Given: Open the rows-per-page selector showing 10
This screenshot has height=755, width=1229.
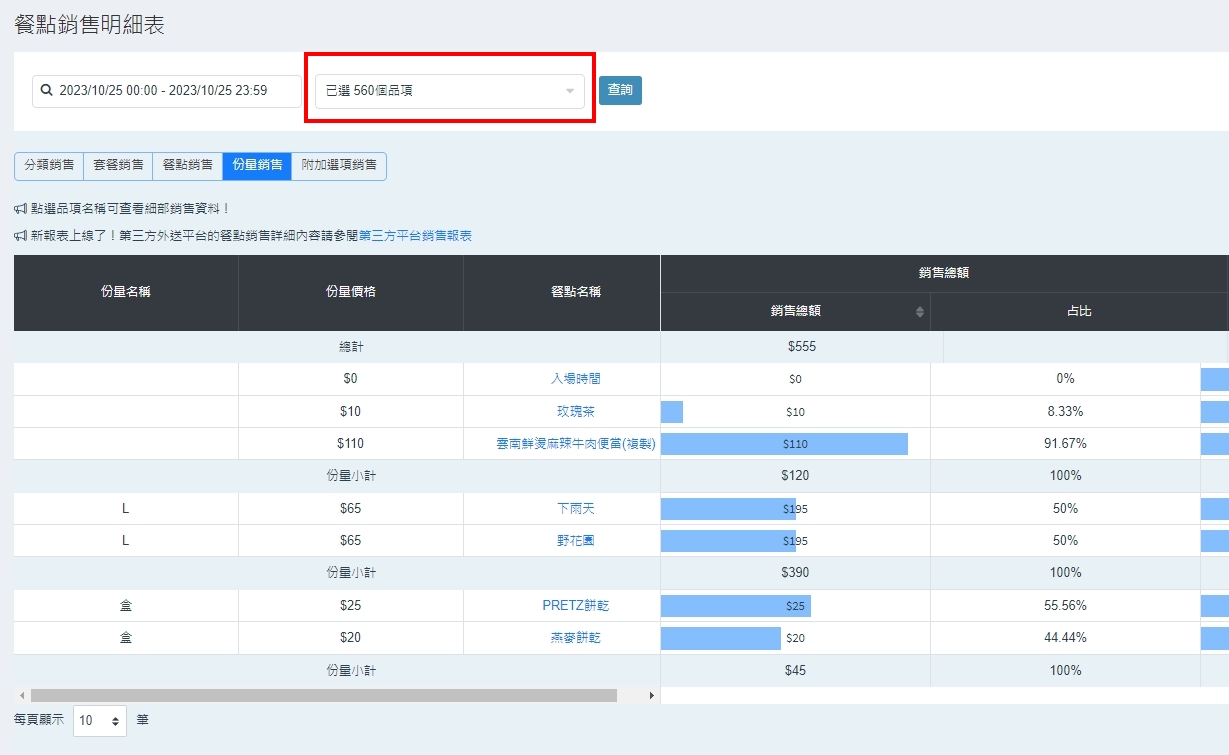Looking at the screenshot, I should tap(100, 720).
